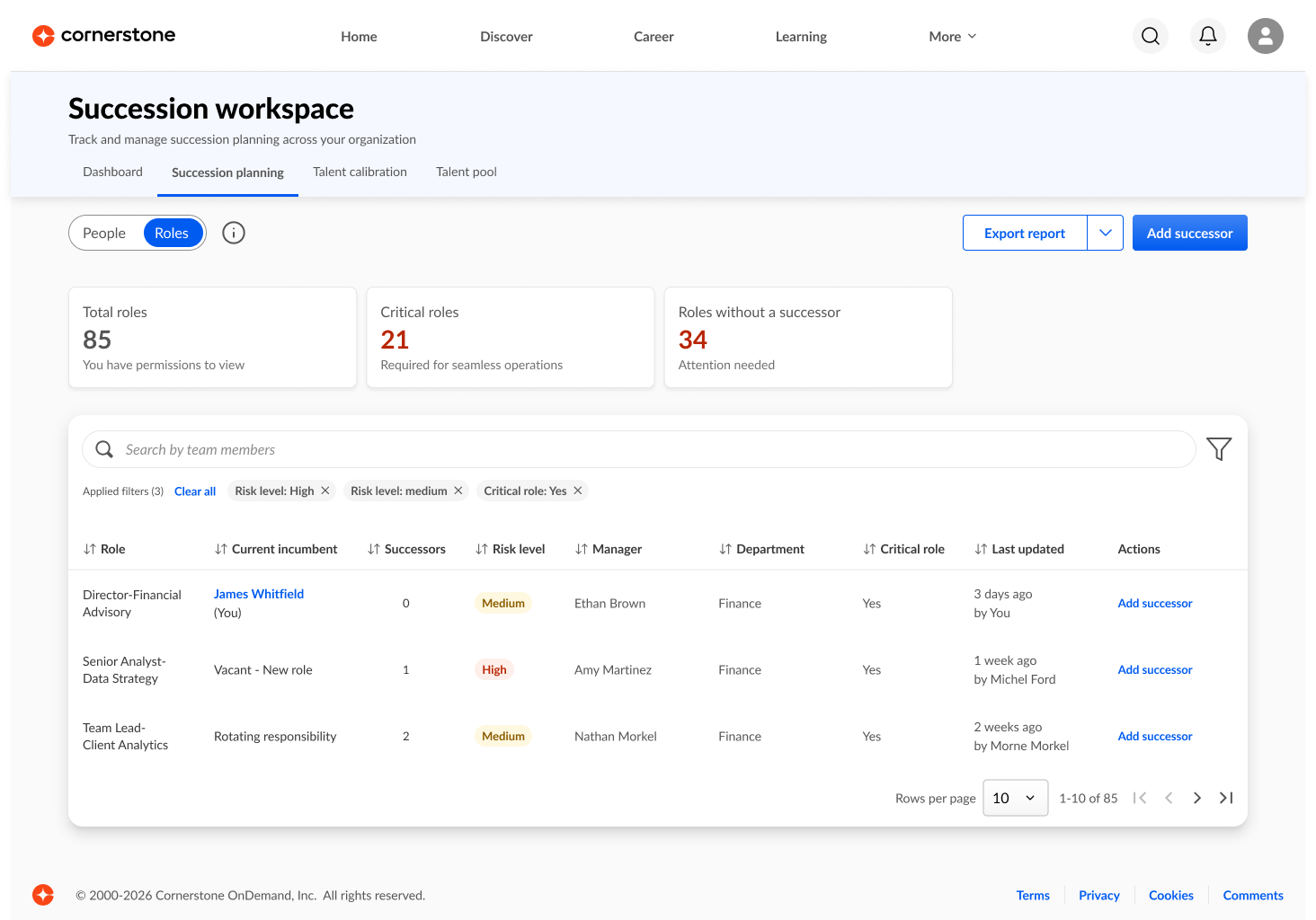Click the Search by team members field
This screenshot has height=920, width=1316.
[x=639, y=449]
